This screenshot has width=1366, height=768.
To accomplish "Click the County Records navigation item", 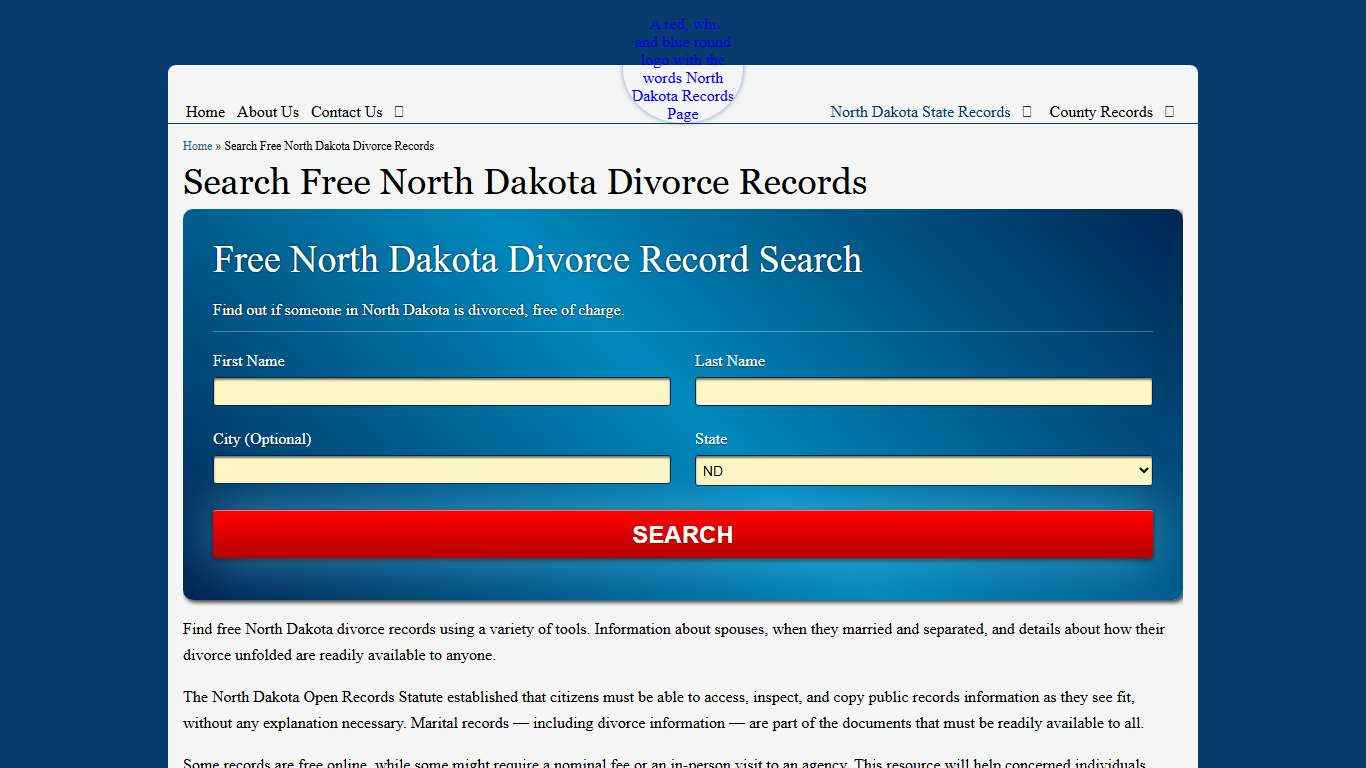I will [x=1100, y=112].
